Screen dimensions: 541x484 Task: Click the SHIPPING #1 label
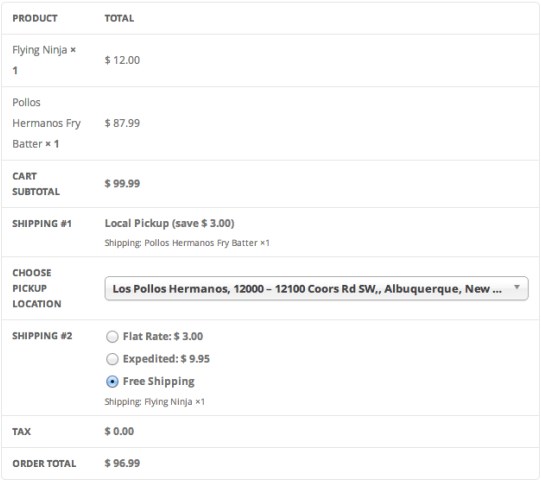click(x=42, y=224)
